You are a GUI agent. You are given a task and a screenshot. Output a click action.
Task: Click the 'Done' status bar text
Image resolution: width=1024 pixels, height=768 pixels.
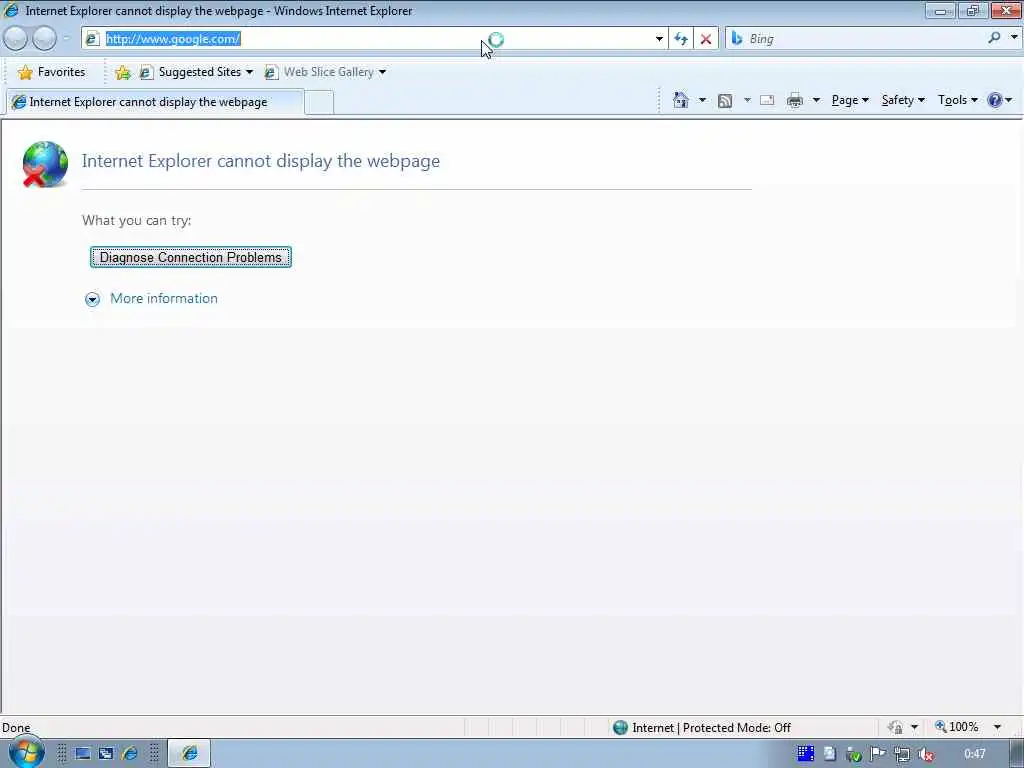point(16,728)
